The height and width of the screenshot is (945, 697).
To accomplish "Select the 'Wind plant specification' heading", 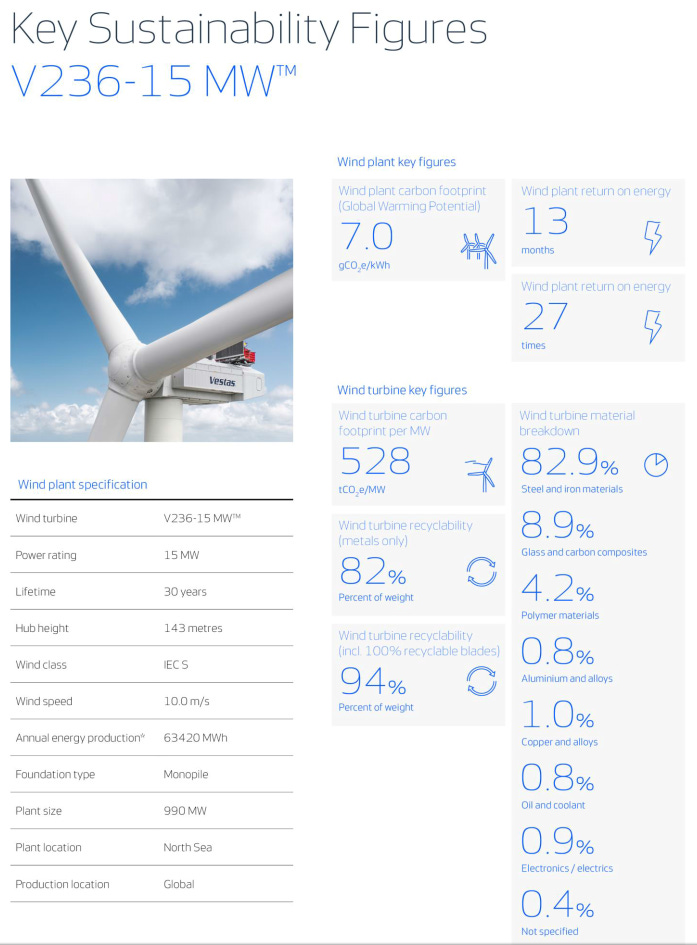I will (x=83, y=485).
